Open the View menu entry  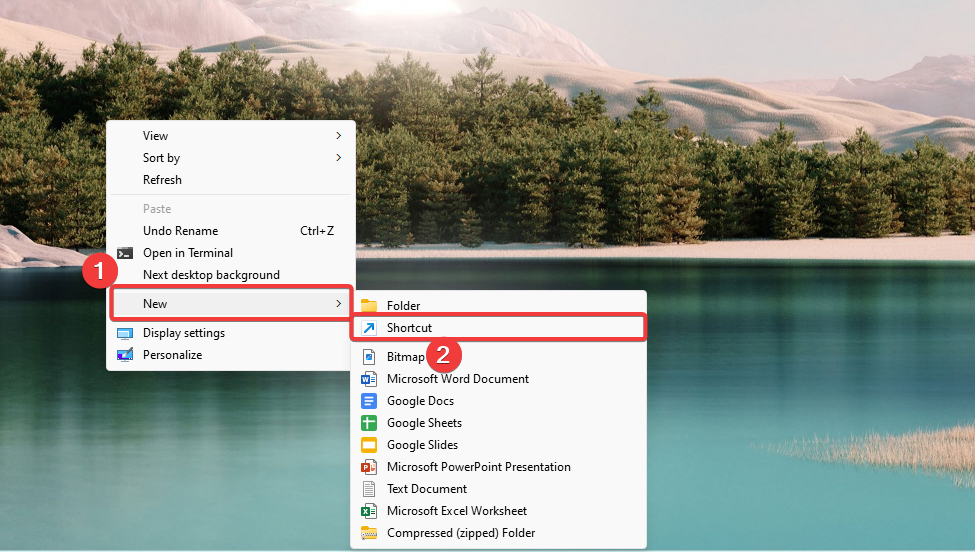coord(231,136)
